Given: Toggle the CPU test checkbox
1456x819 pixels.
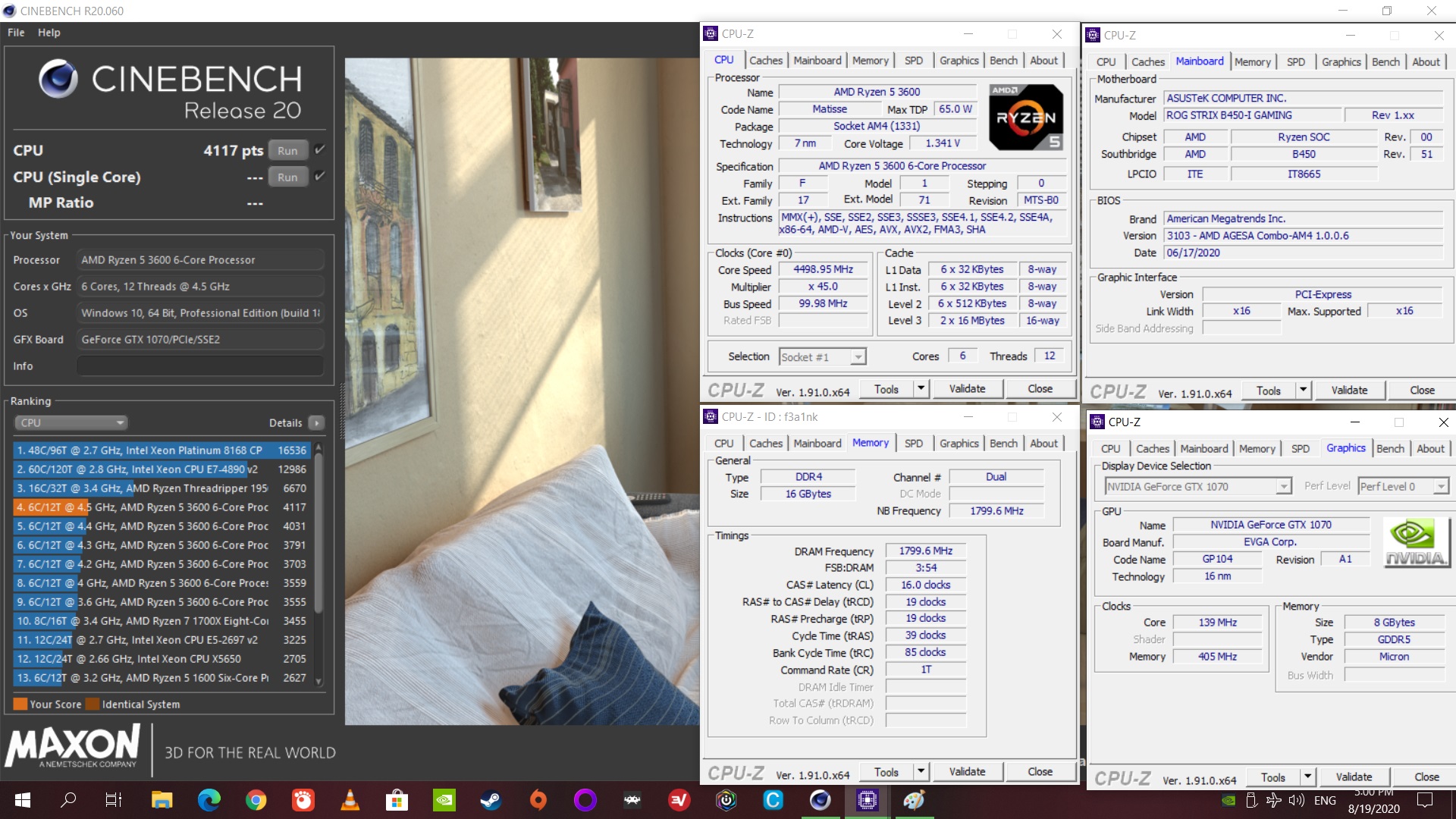Looking at the screenshot, I should click(319, 150).
